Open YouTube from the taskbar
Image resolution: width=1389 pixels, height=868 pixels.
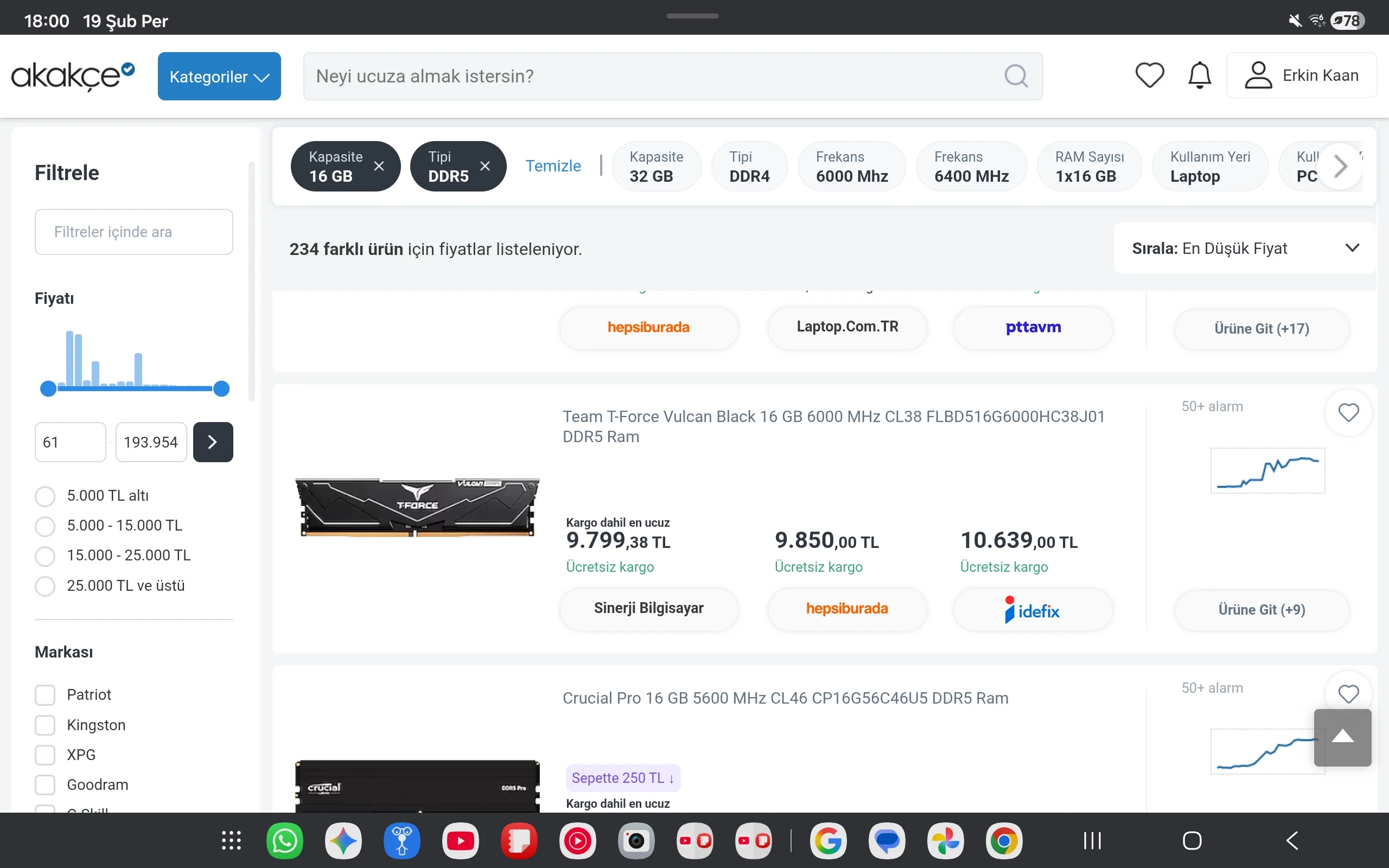pyautogui.click(x=460, y=841)
